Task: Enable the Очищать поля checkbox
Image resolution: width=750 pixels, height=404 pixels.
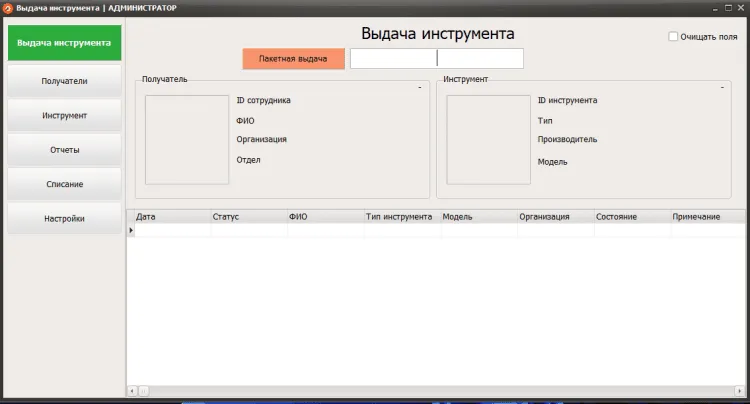Action: (673, 37)
